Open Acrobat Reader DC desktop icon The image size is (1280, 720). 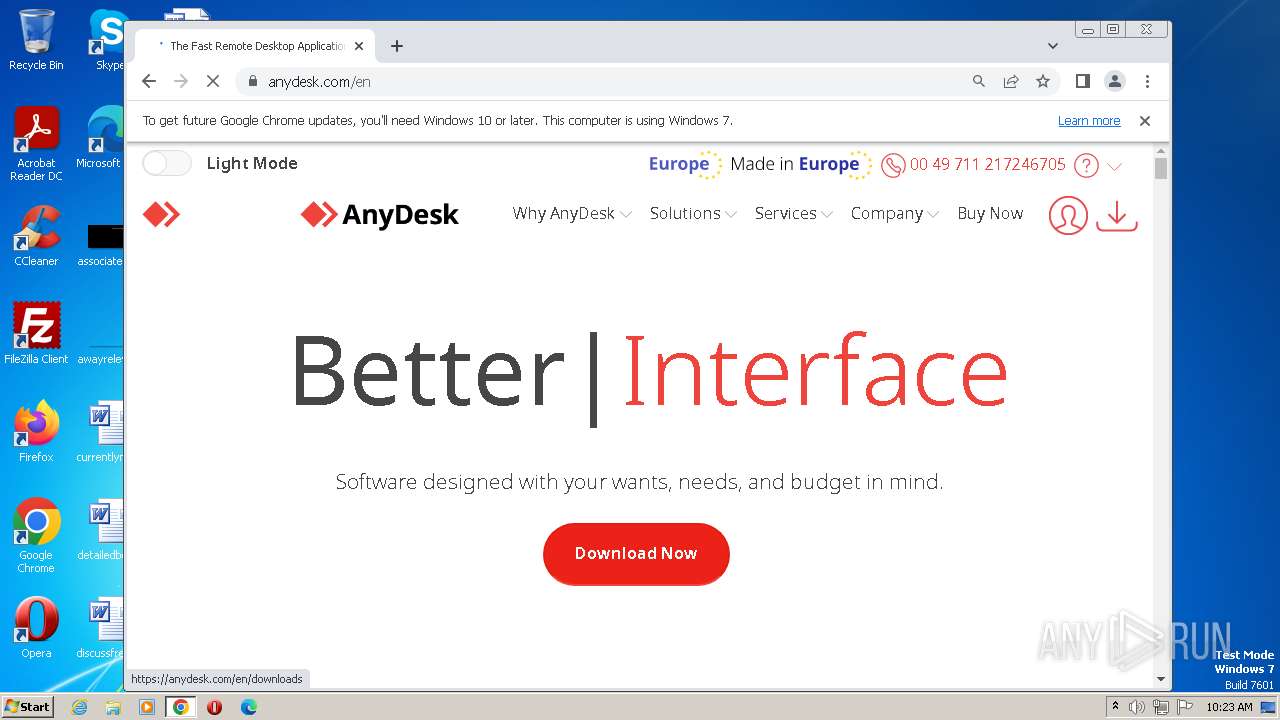(36, 144)
